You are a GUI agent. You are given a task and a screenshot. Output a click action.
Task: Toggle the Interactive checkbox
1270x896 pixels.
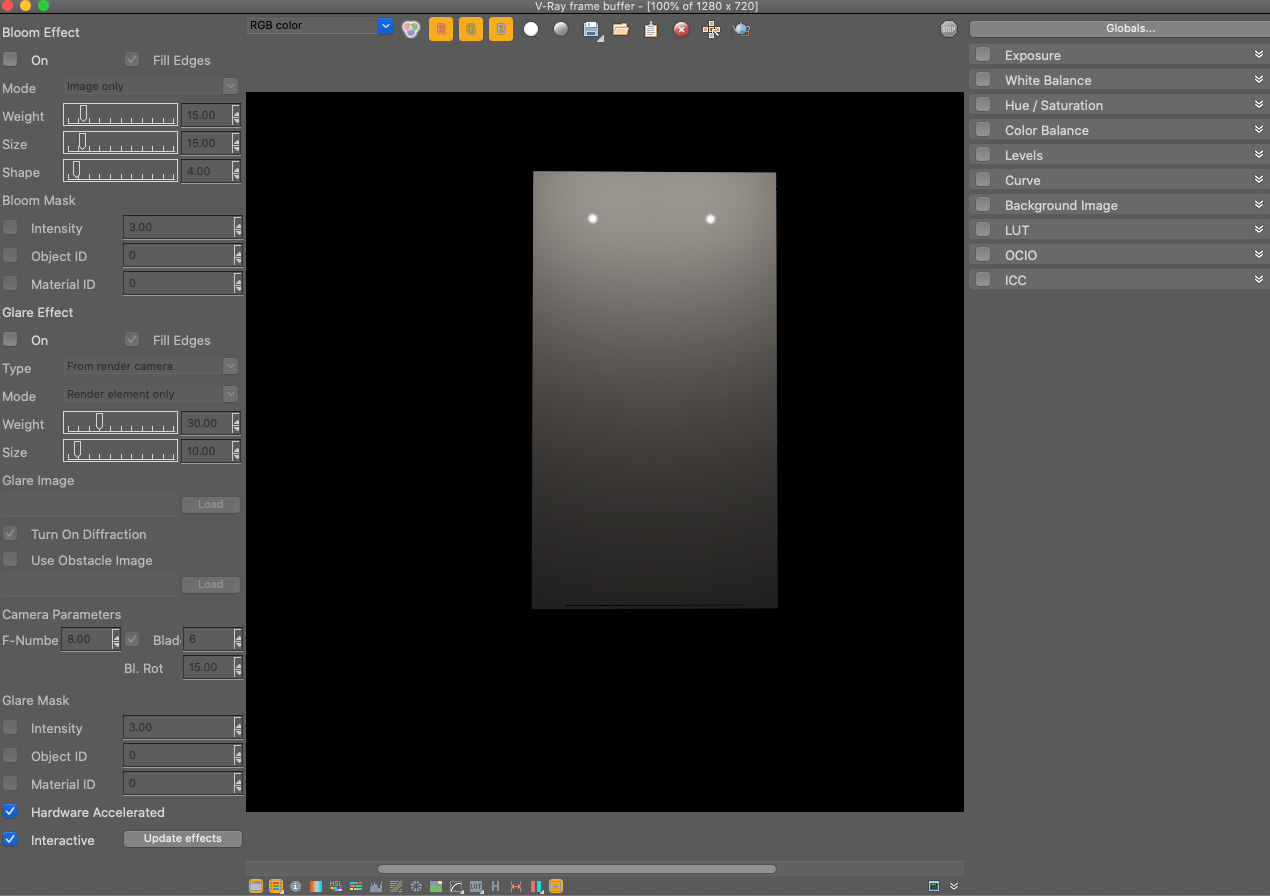coord(10,840)
